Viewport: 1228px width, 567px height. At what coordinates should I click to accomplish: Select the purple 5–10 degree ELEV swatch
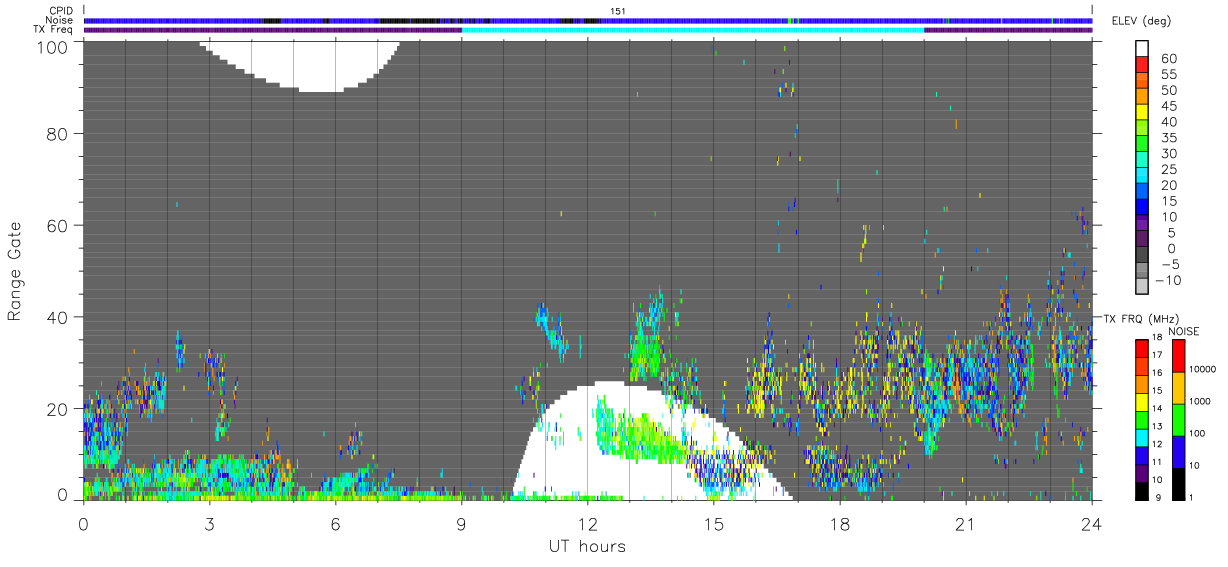click(1142, 224)
